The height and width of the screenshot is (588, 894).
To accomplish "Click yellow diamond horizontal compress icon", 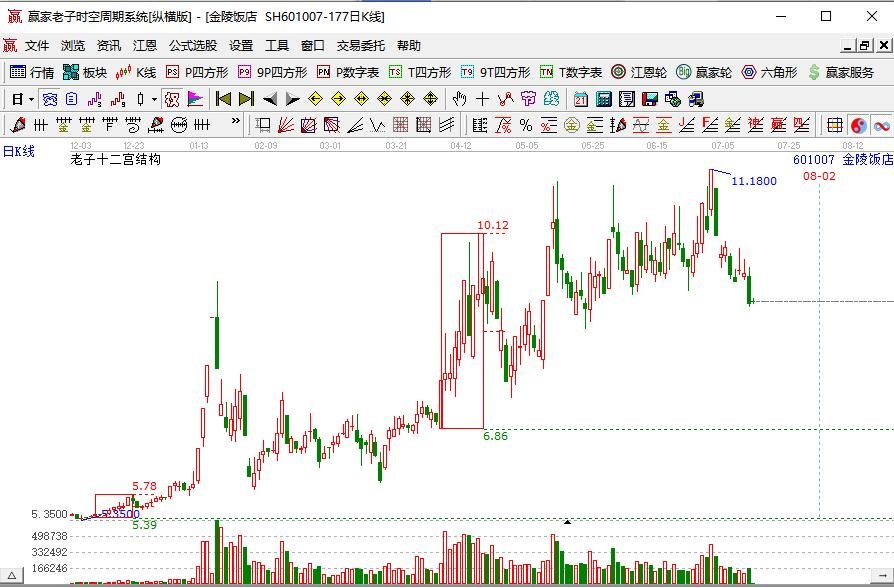I will tap(385, 99).
